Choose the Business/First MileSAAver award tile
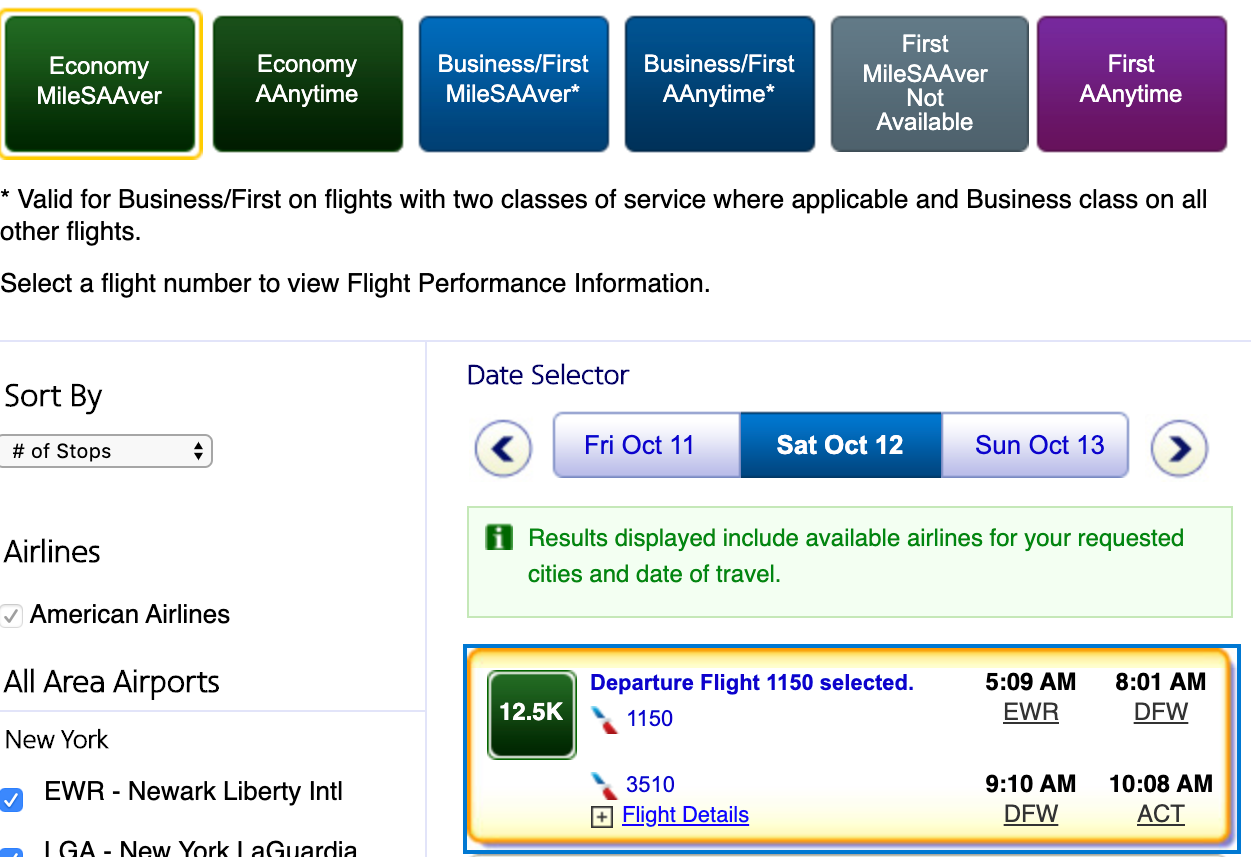 513,81
